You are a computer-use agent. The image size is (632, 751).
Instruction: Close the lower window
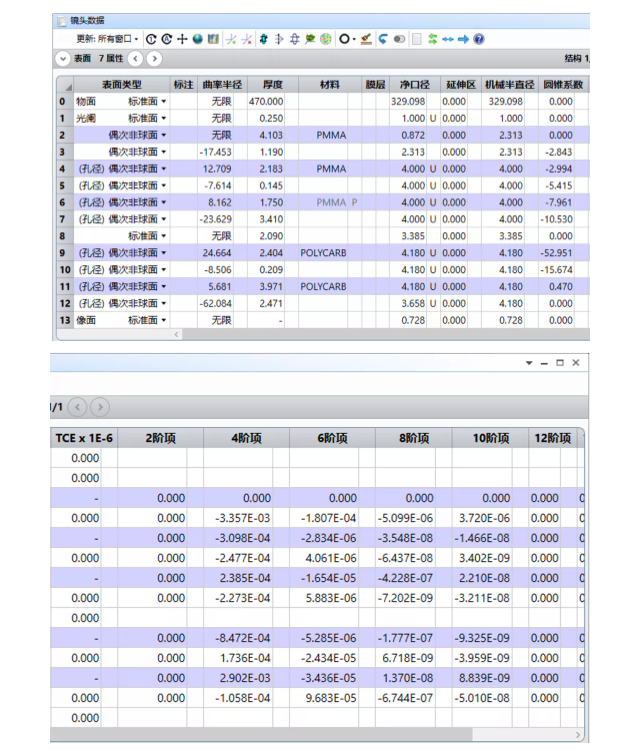(x=576, y=363)
